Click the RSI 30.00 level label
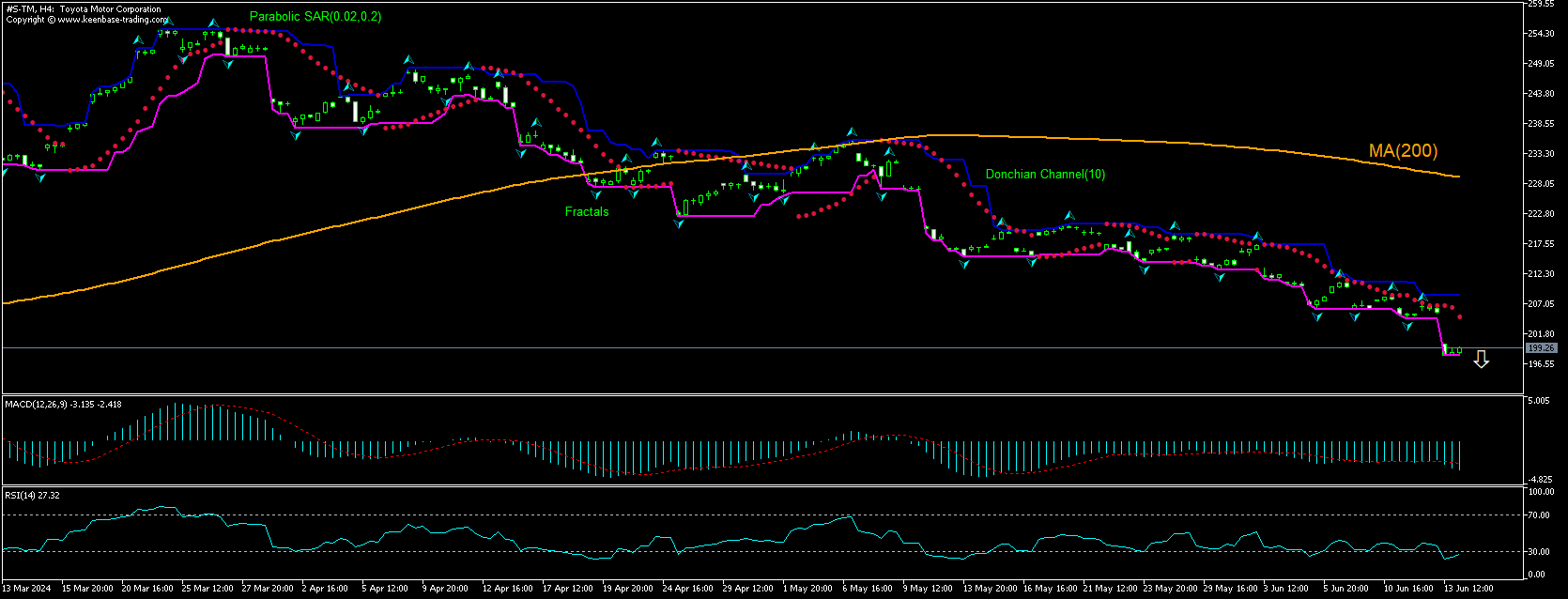Viewport: 1568px width, 599px height. pos(1541,552)
